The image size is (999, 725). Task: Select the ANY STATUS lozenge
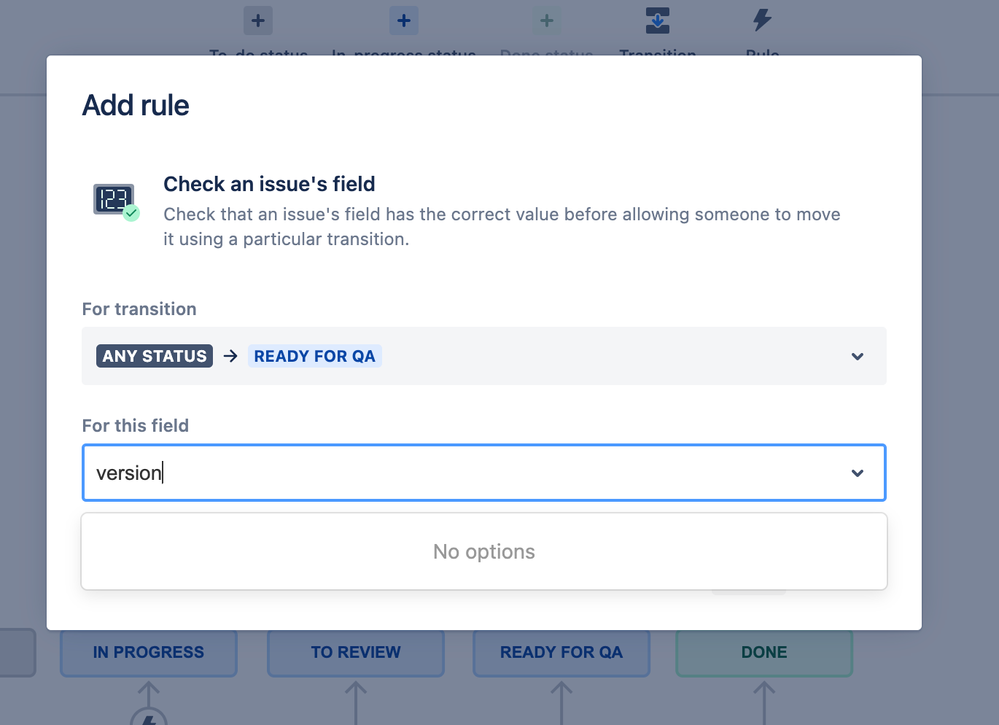pyautogui.click(x=154, y=356)
